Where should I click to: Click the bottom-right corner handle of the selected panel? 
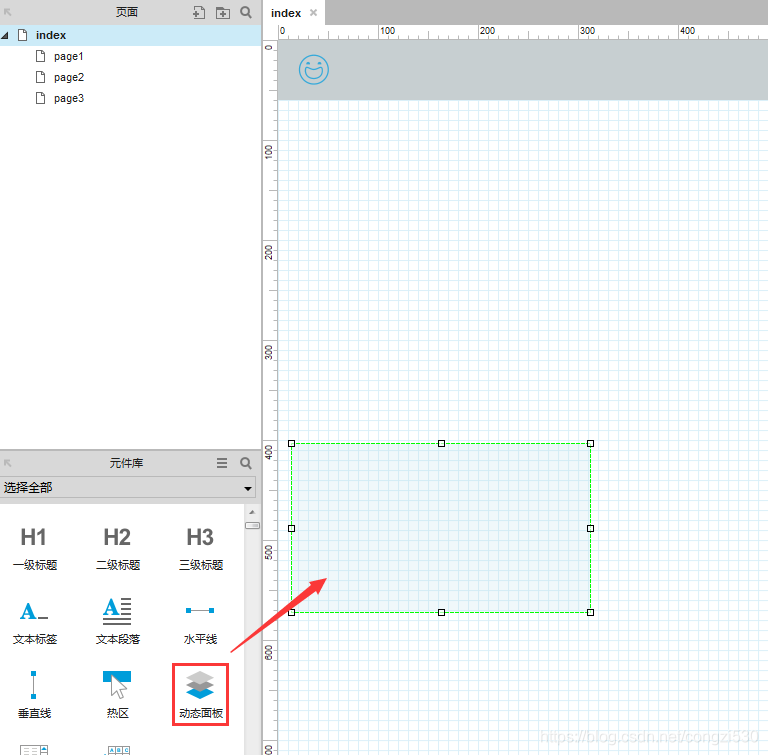tap(591, 612)
